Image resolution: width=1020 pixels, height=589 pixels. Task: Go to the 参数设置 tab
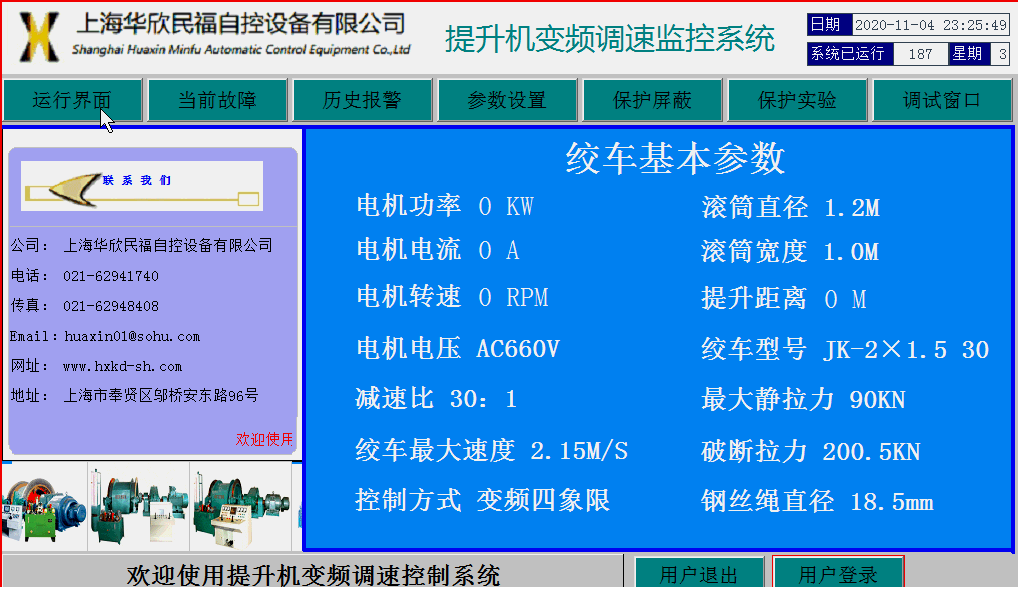tap(507, 100)
